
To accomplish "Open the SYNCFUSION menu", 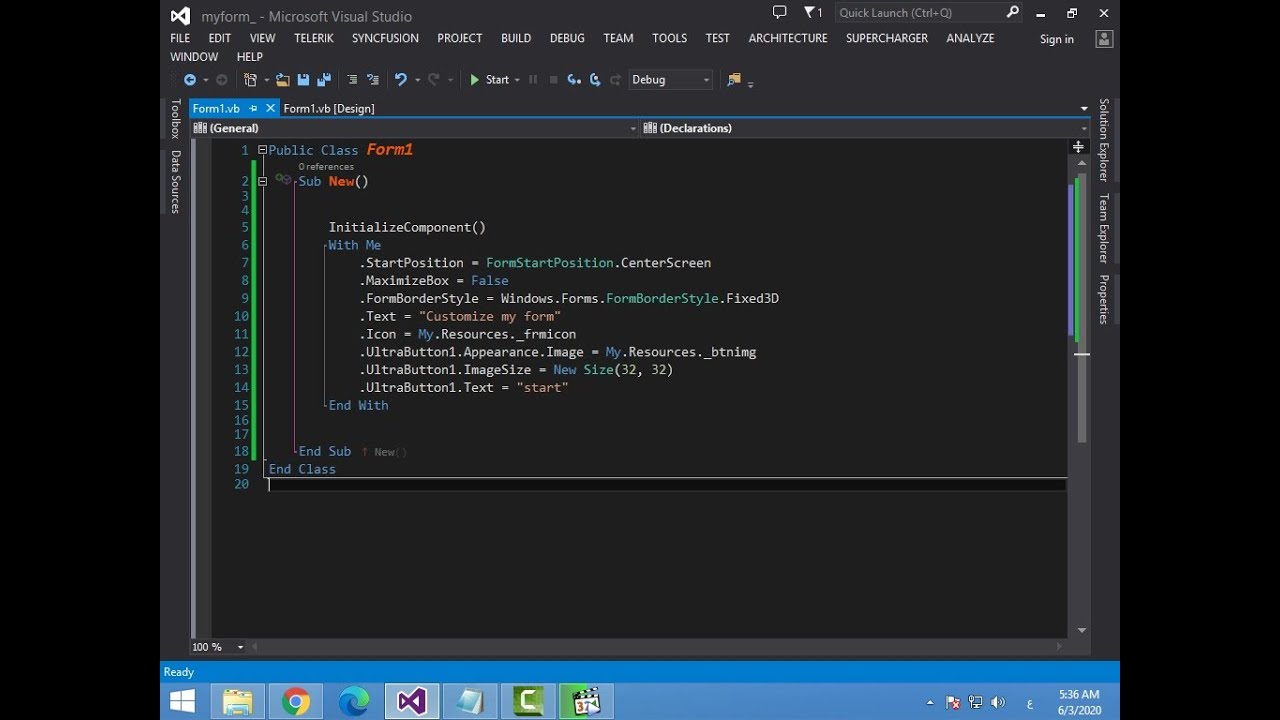I will click(x=385, y=38).
